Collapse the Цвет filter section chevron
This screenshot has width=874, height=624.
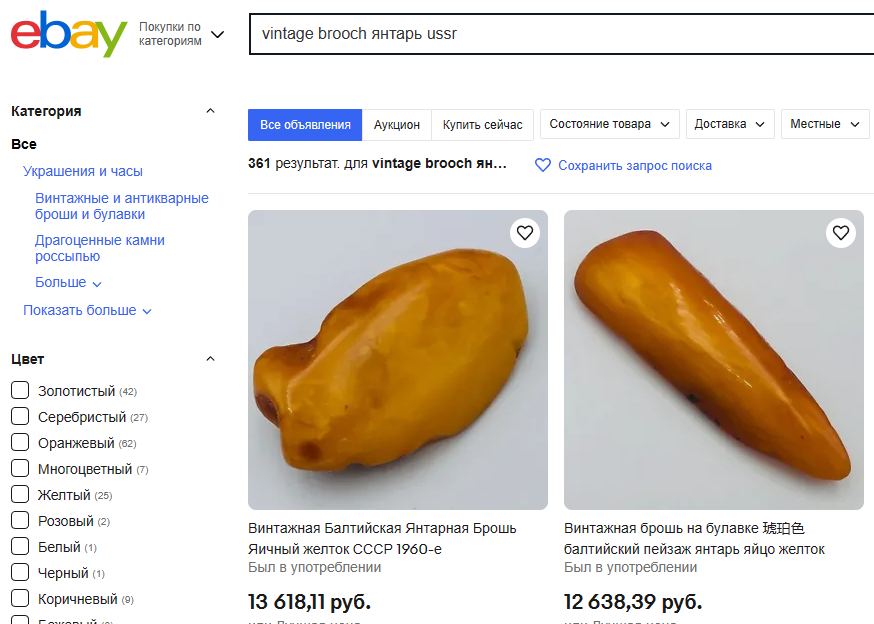tap(210, 359)
